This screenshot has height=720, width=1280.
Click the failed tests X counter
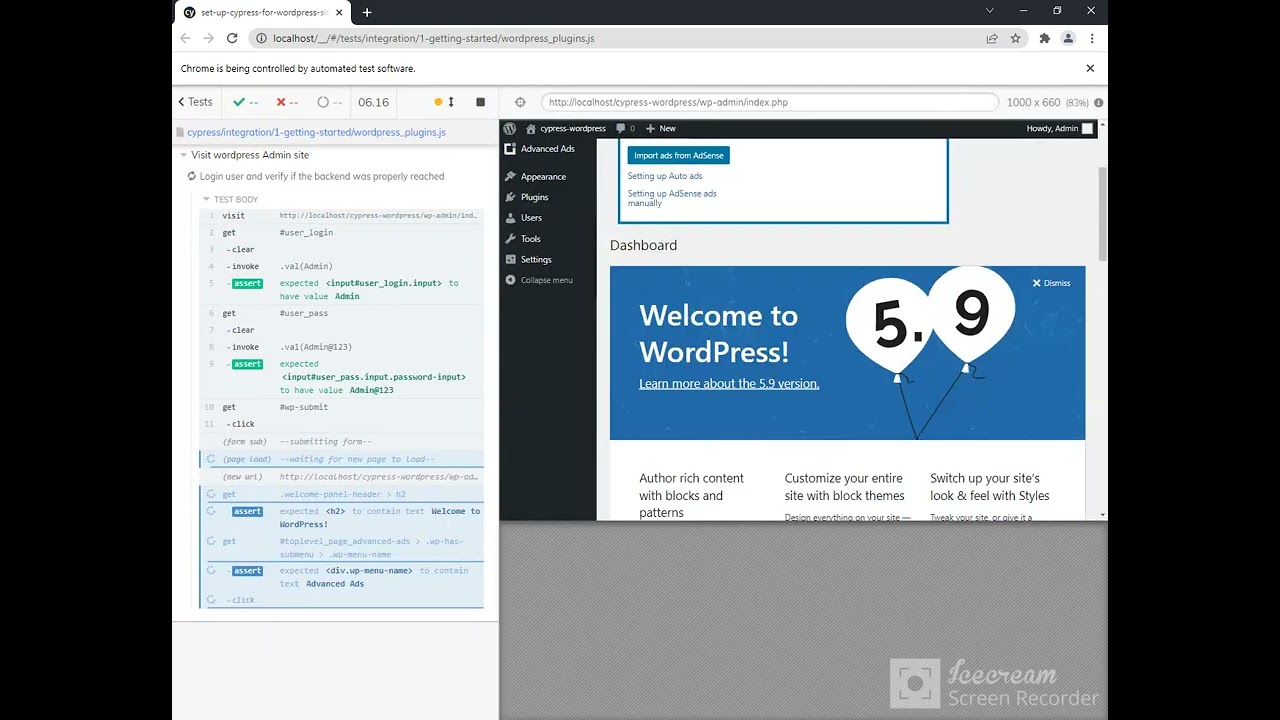coord(287,102)
